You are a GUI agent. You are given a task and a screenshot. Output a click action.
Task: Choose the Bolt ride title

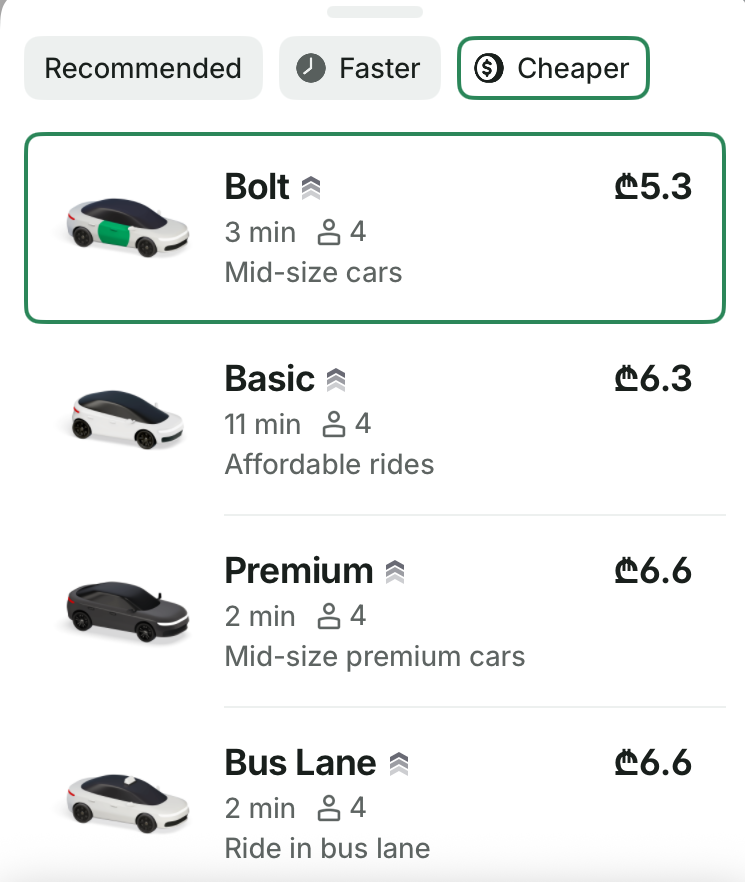coord(257,187)
